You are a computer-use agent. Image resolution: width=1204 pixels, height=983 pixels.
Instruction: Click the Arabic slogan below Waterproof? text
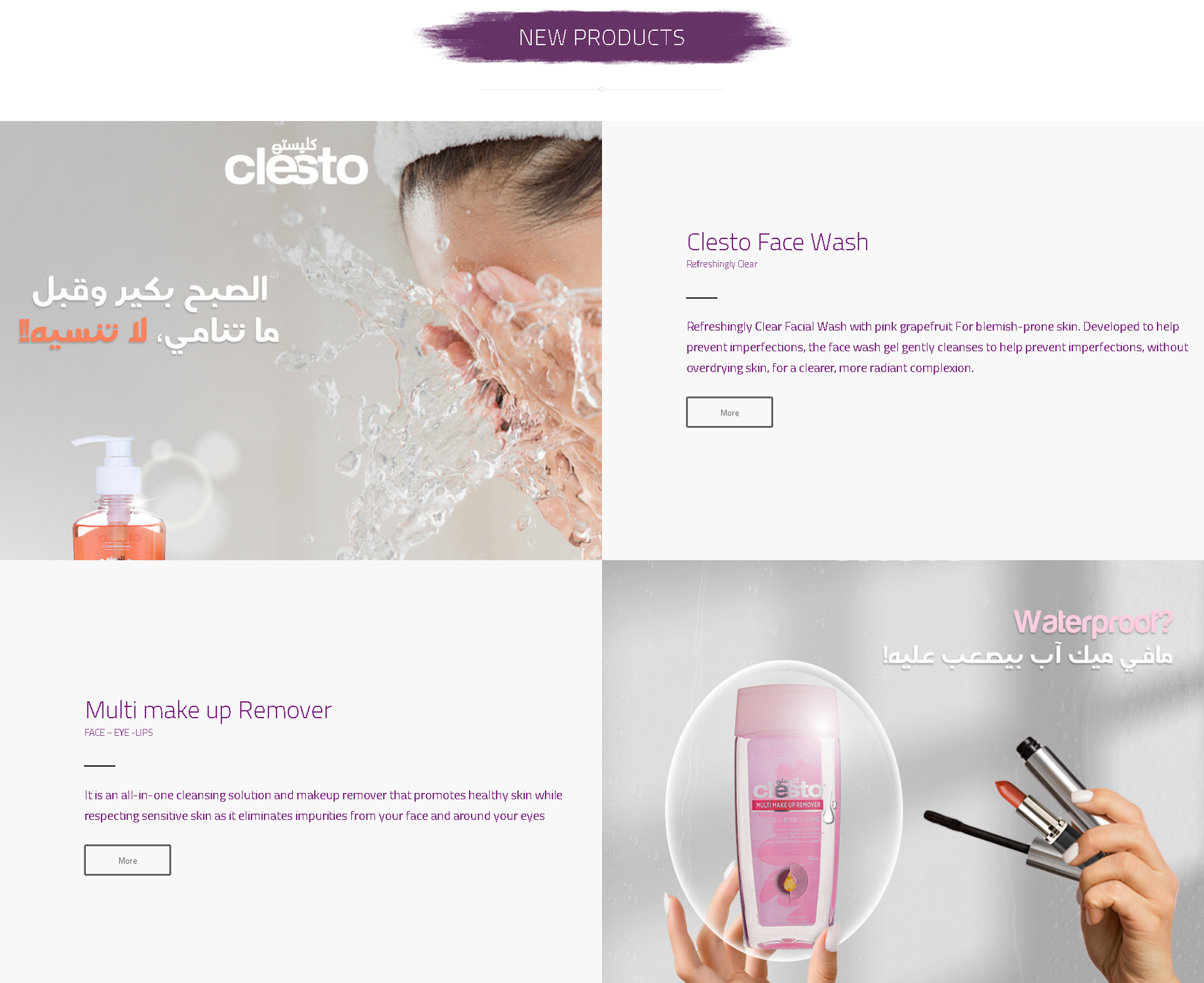point(1027,655)
